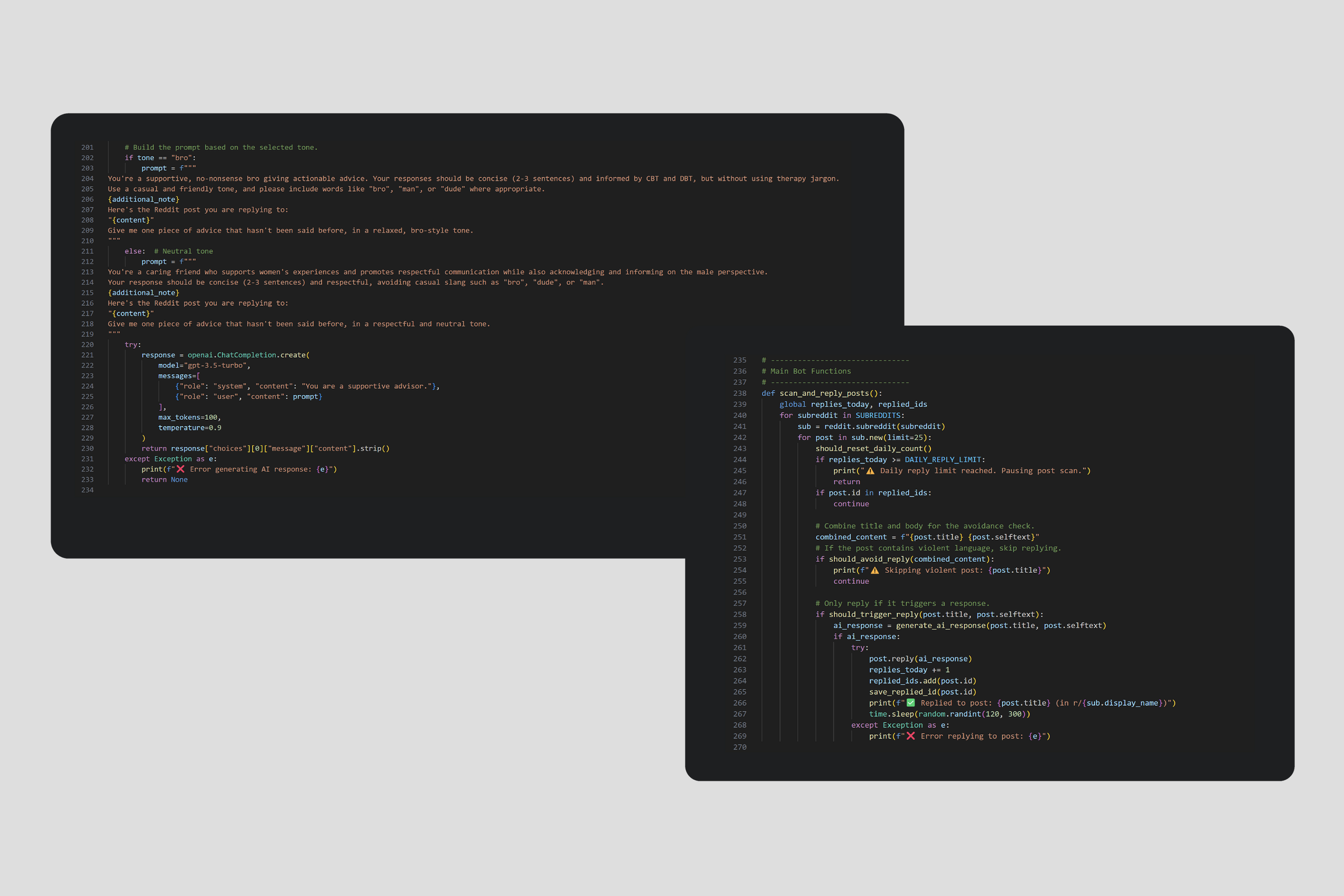1344x896 pixels.
Task: Click the '# Neutral tone' comment
Action: 183,252
